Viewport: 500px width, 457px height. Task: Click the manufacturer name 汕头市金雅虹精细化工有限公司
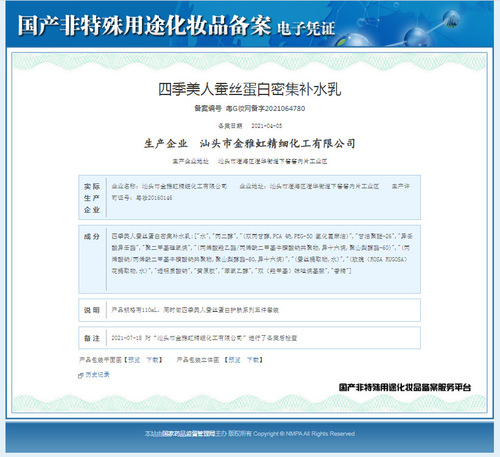tap(277, 144)
